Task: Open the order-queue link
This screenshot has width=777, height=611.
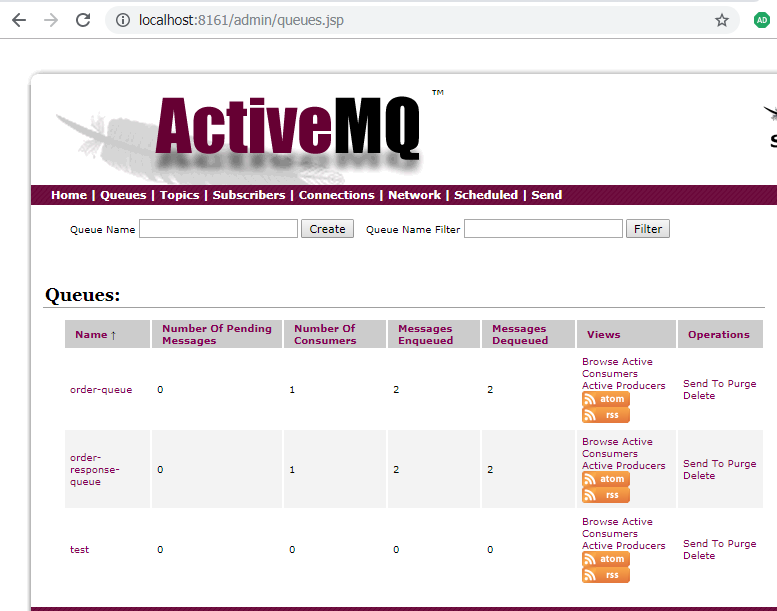Action: coord(101,389)
